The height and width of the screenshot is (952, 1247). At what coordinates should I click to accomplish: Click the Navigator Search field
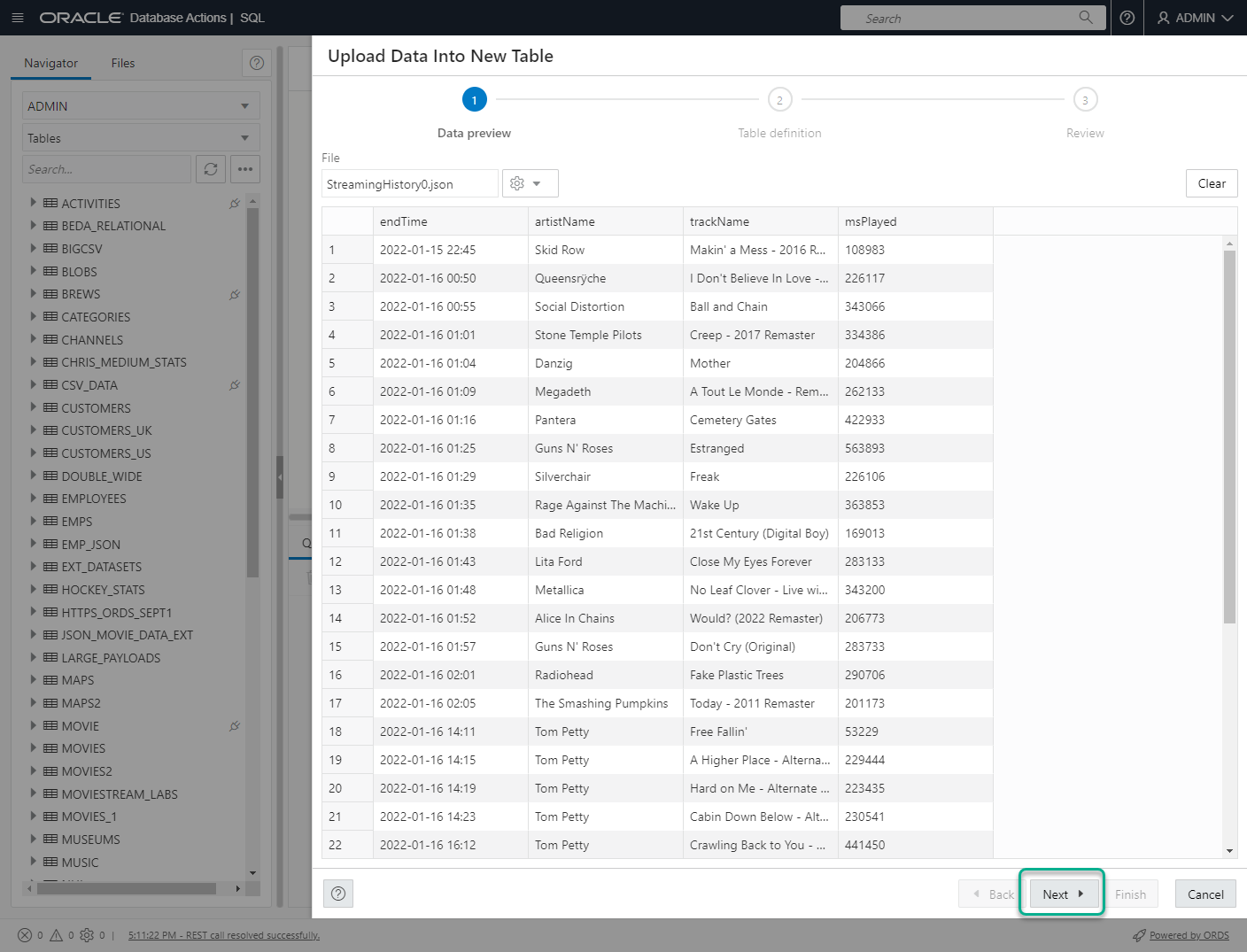106,169
